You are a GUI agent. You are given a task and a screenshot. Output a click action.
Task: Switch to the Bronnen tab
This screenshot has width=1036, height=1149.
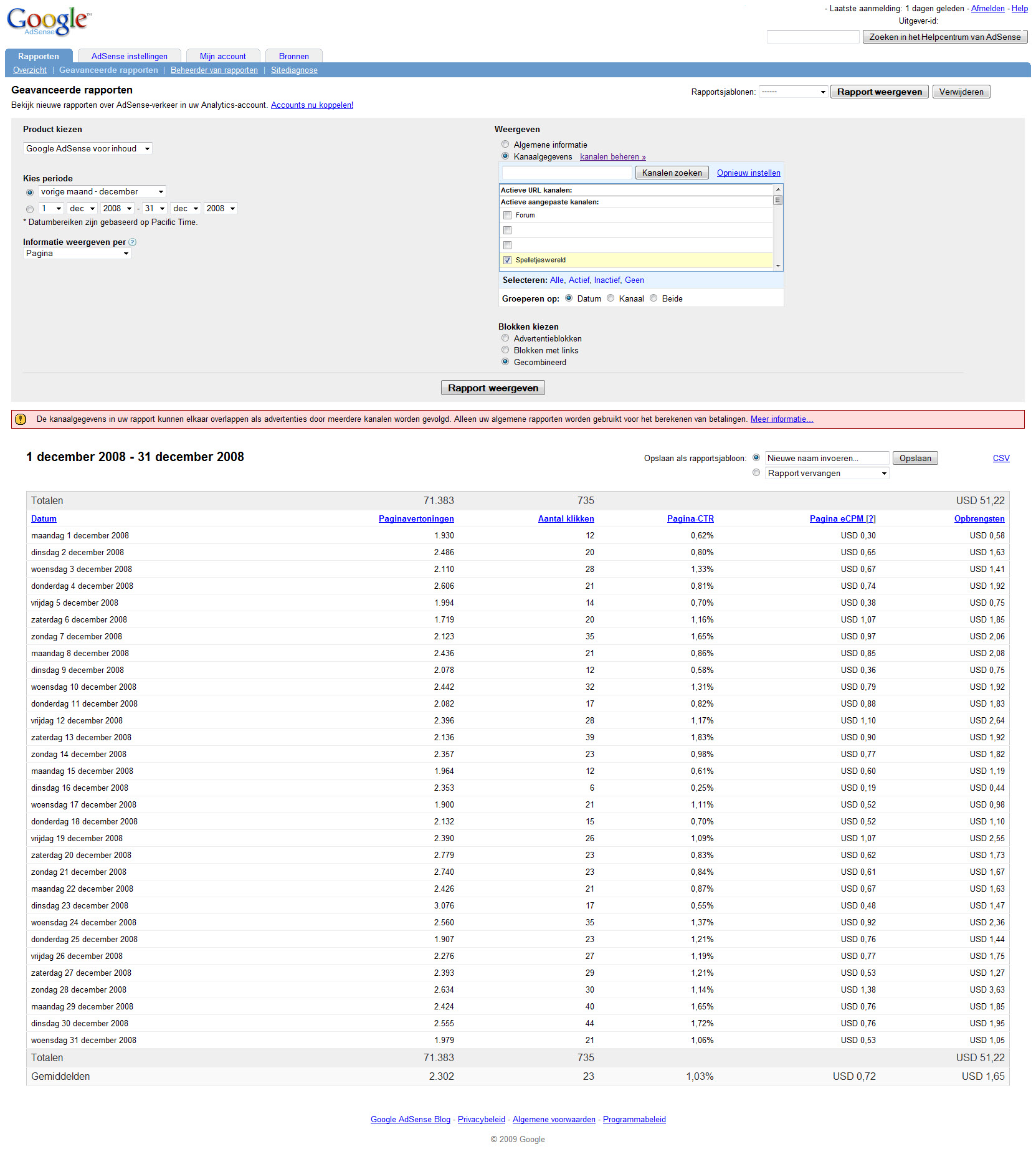294,56
